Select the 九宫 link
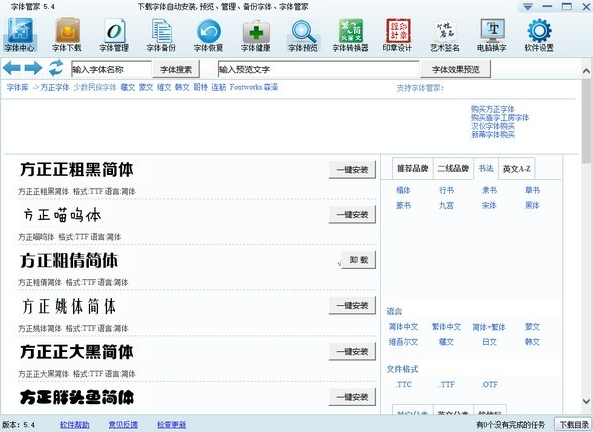The width and height of the screenshot is (593, 432). pyautogui.click(x=446, y=205)
